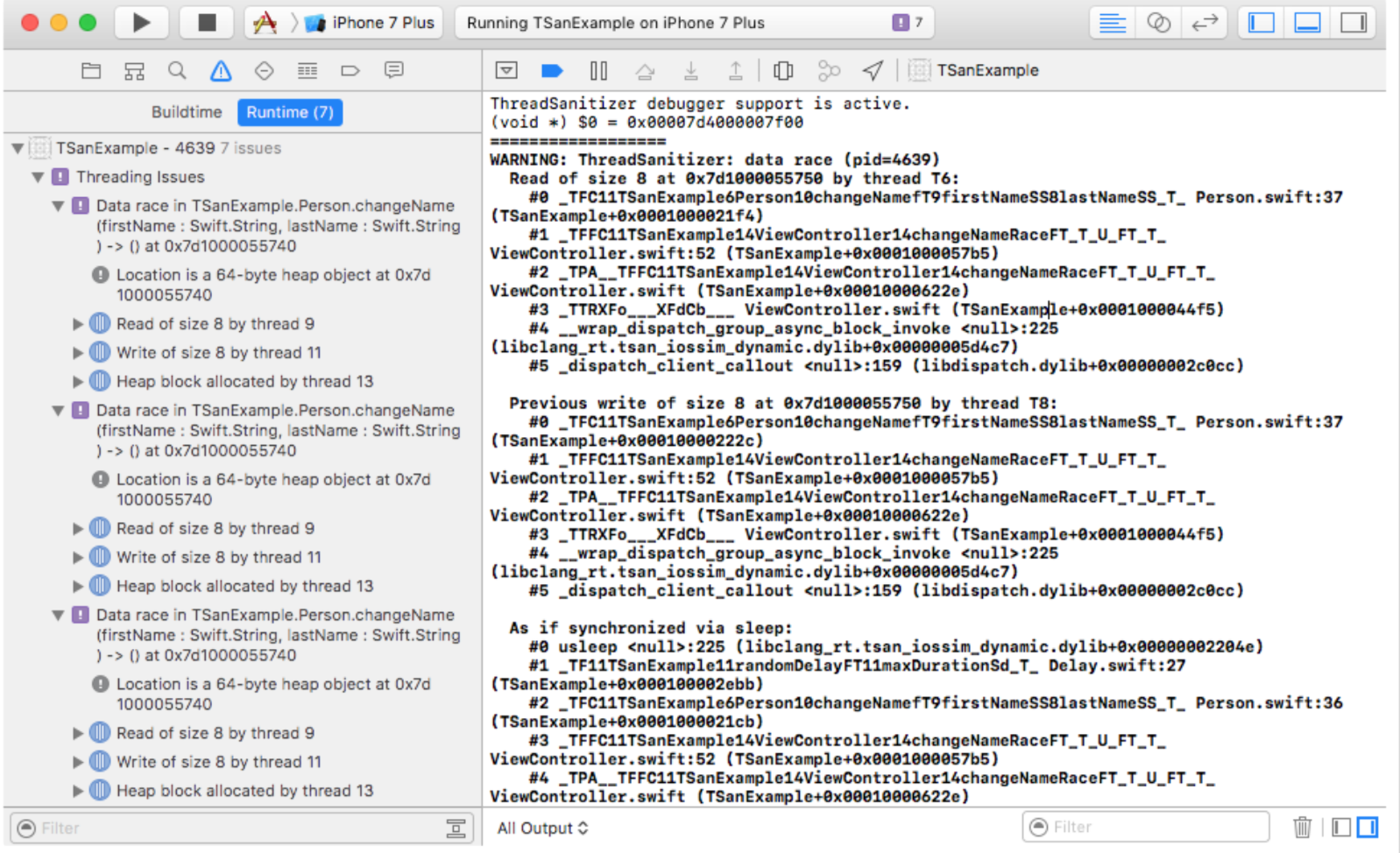Screen dimensions: 1400x853
Task: Collapse the bottom Data race issue
Action: 58,615
